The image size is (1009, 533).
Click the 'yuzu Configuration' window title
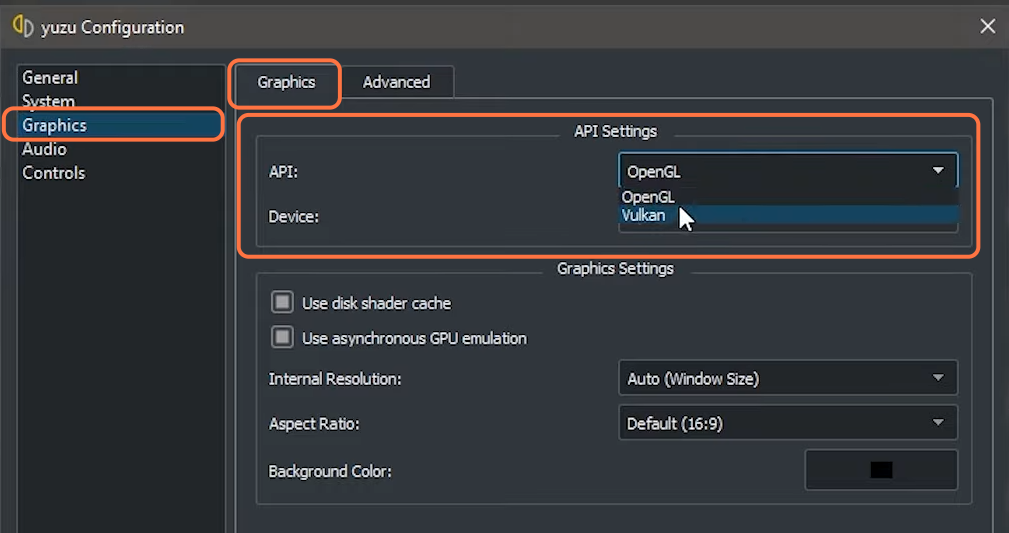113,28
